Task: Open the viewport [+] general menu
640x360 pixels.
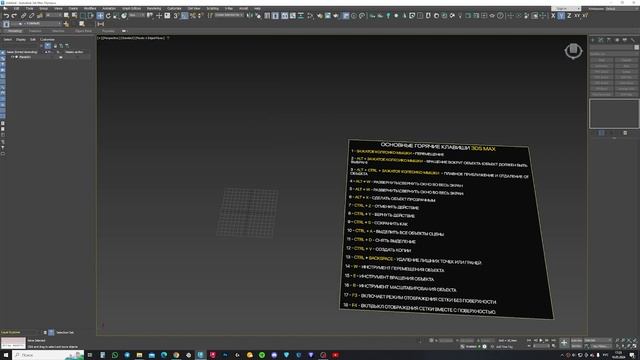Action: click(99, 38)
